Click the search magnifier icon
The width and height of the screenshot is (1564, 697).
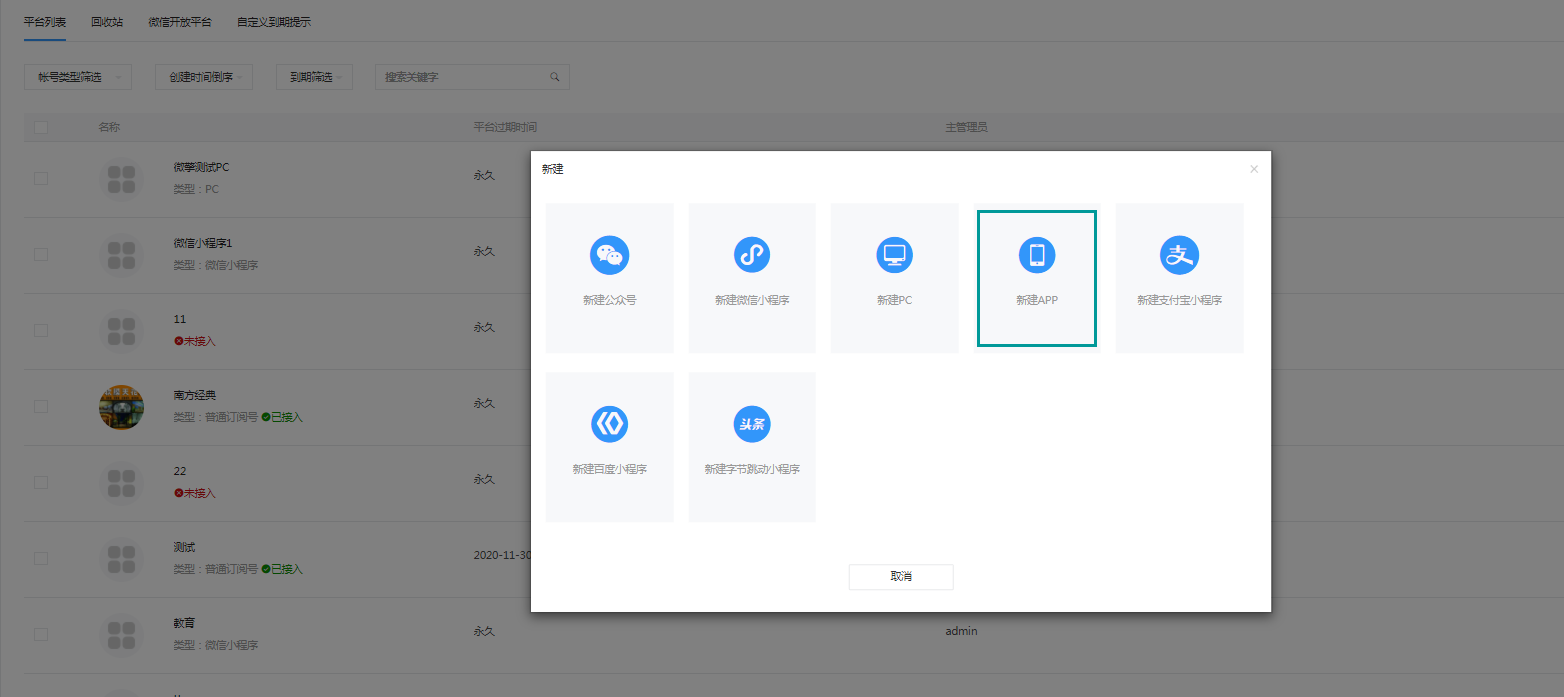(555, 77)
